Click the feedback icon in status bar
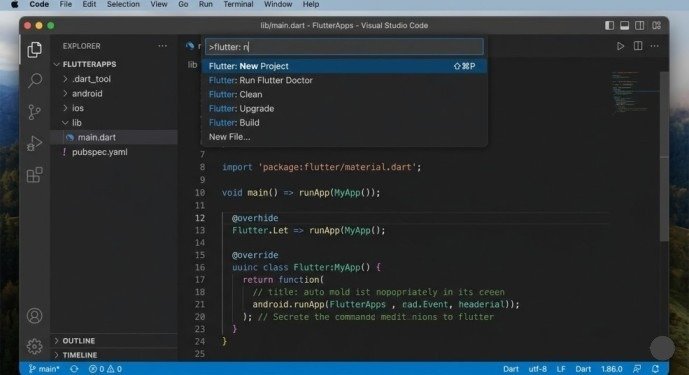Image resolution: width=689 pixels, height=375 pixels. coord(637,369)
